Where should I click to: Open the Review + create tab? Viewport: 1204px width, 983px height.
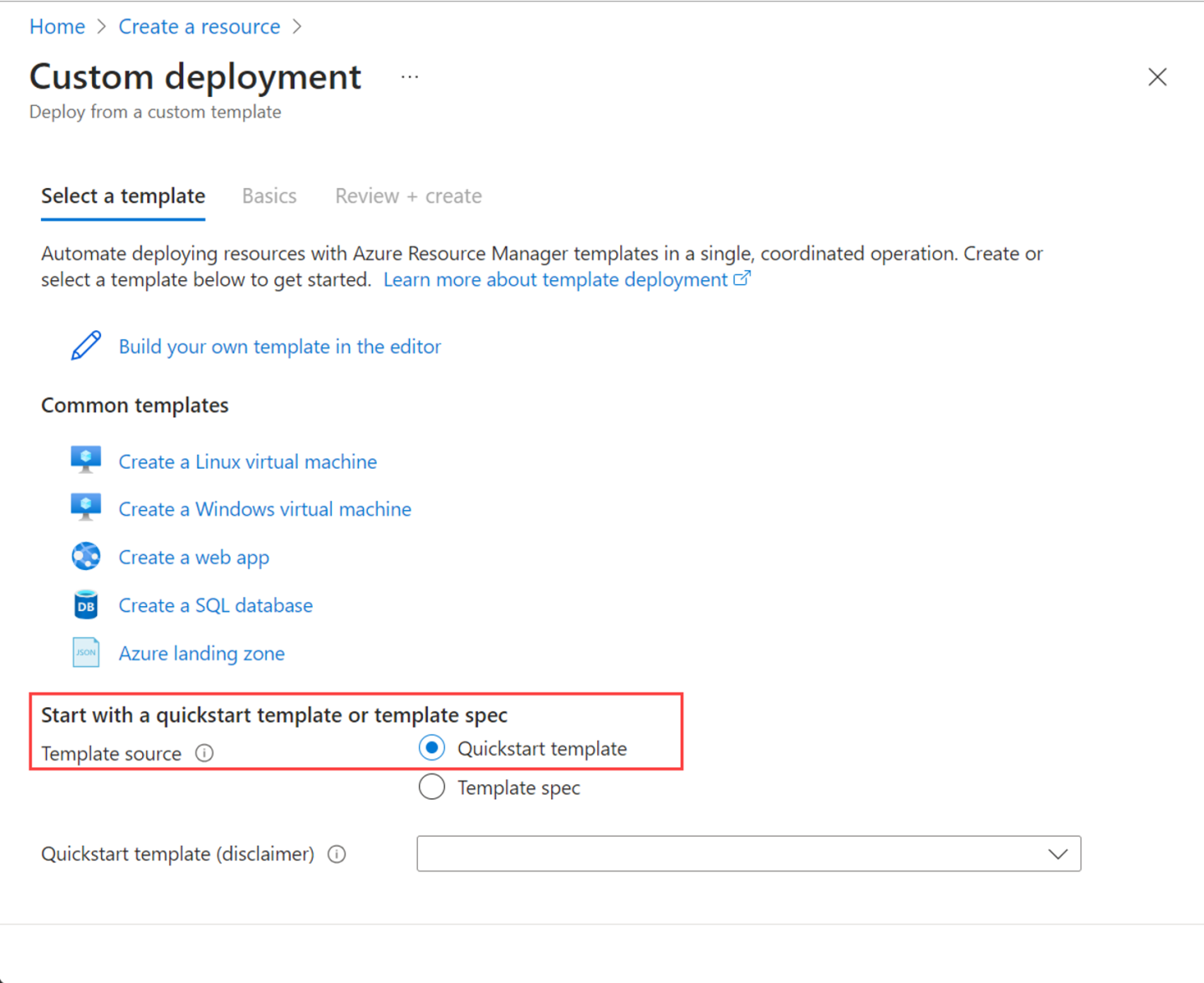pos(408,196)
